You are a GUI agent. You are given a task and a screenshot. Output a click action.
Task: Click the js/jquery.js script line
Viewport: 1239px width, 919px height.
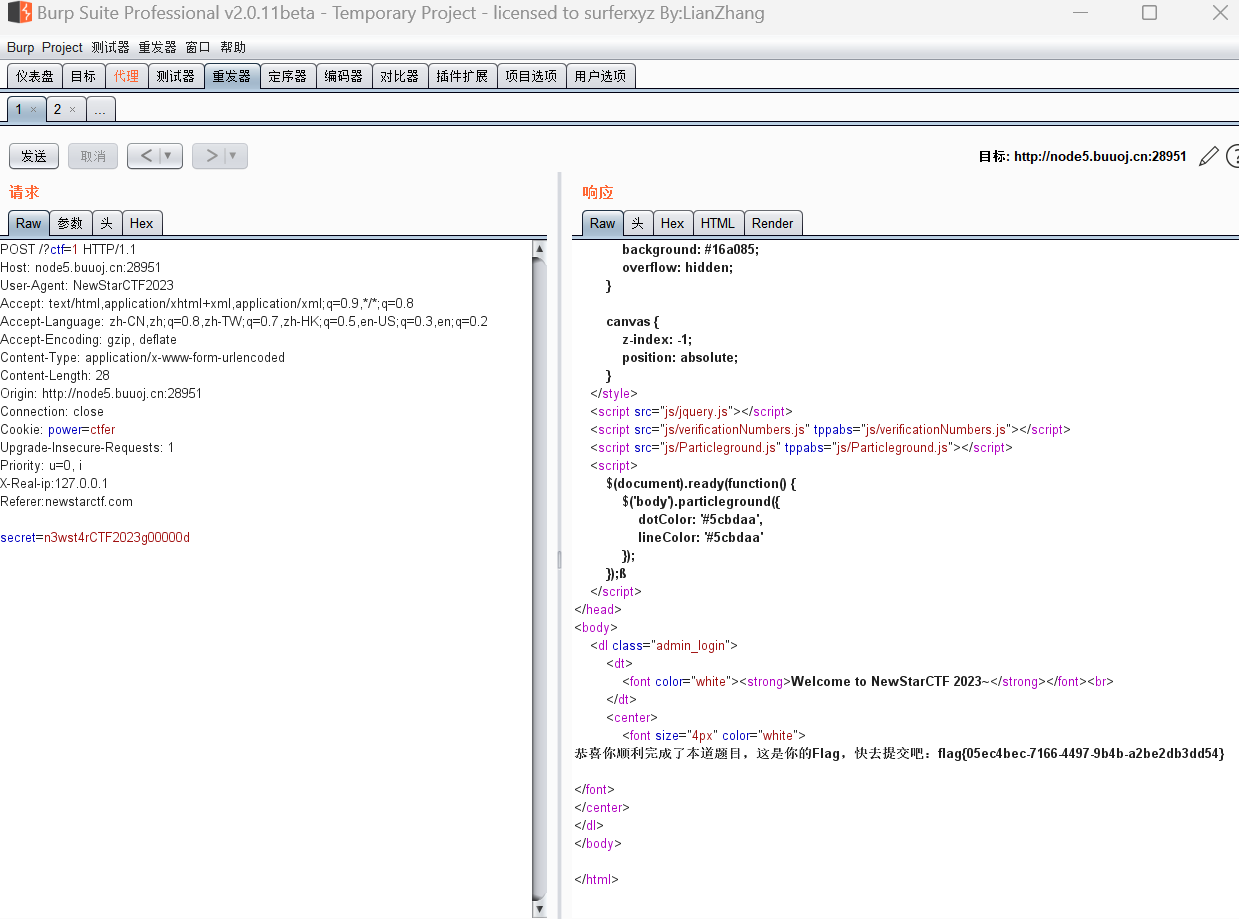[691, 411]
